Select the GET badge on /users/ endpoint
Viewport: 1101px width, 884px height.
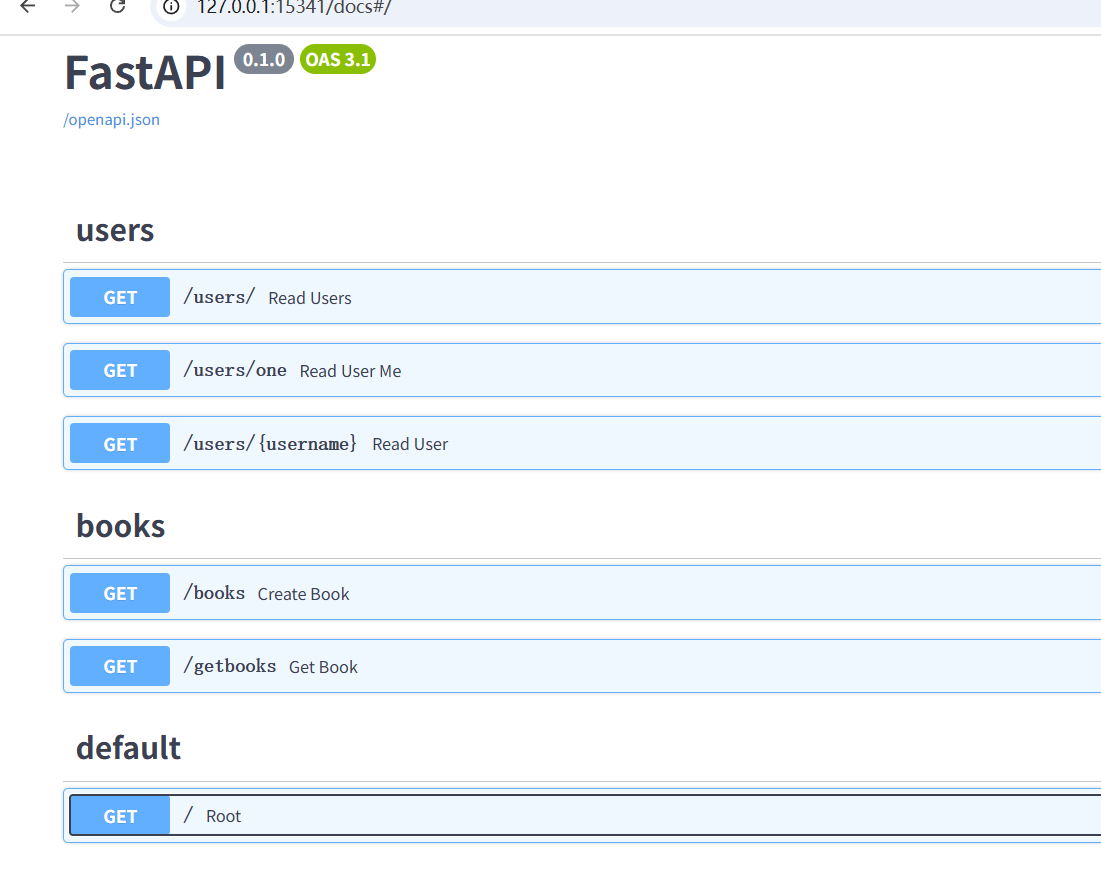[x=119, y=297]
